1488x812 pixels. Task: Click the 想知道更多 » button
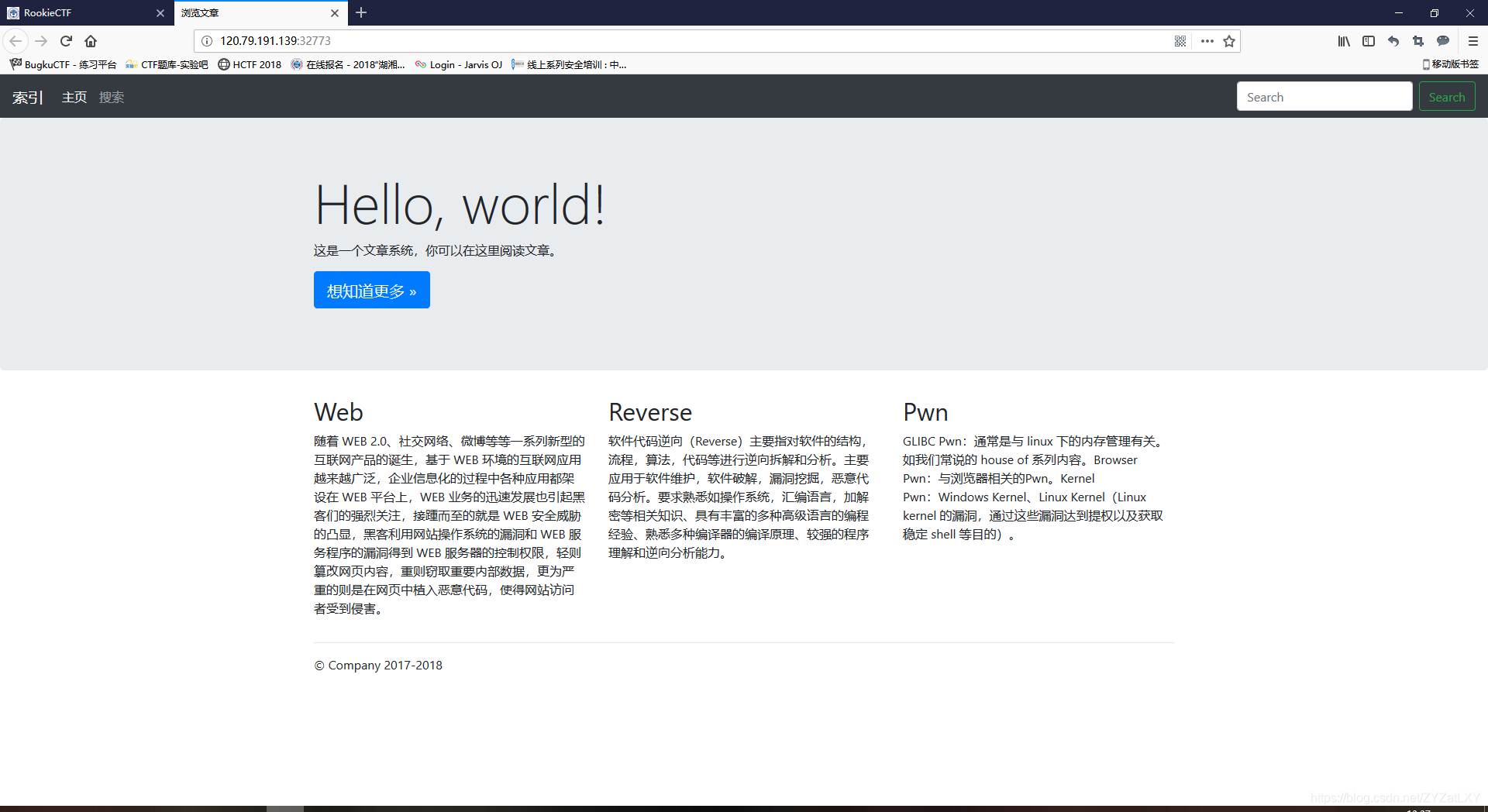372,290
